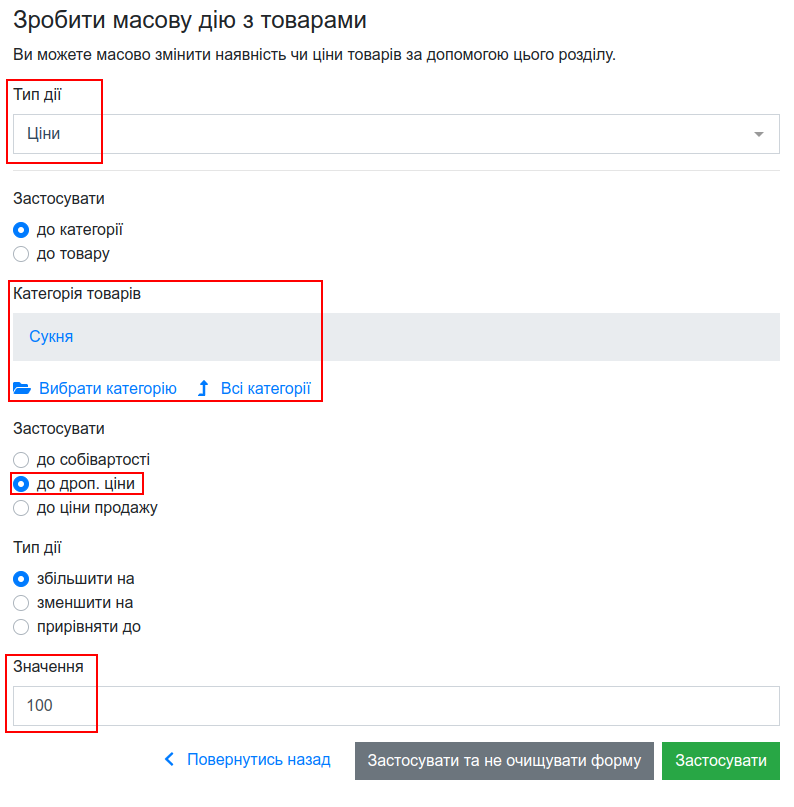The height and width of the screenshot is (807, 794).
Task: Click the up arrow icon beside Всі категорії
Action: pos(203,388)
